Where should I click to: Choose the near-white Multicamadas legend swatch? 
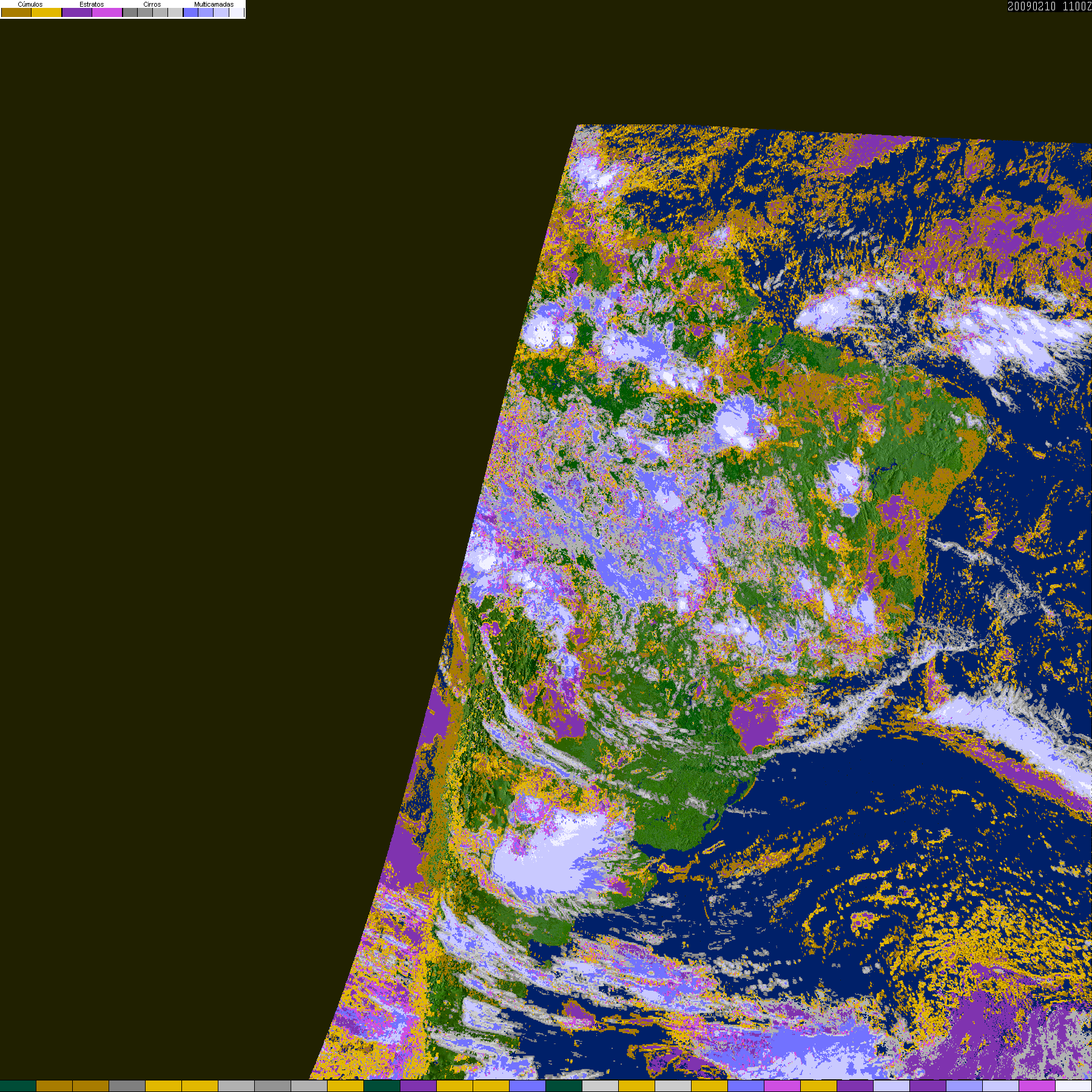tap(236, 13)
